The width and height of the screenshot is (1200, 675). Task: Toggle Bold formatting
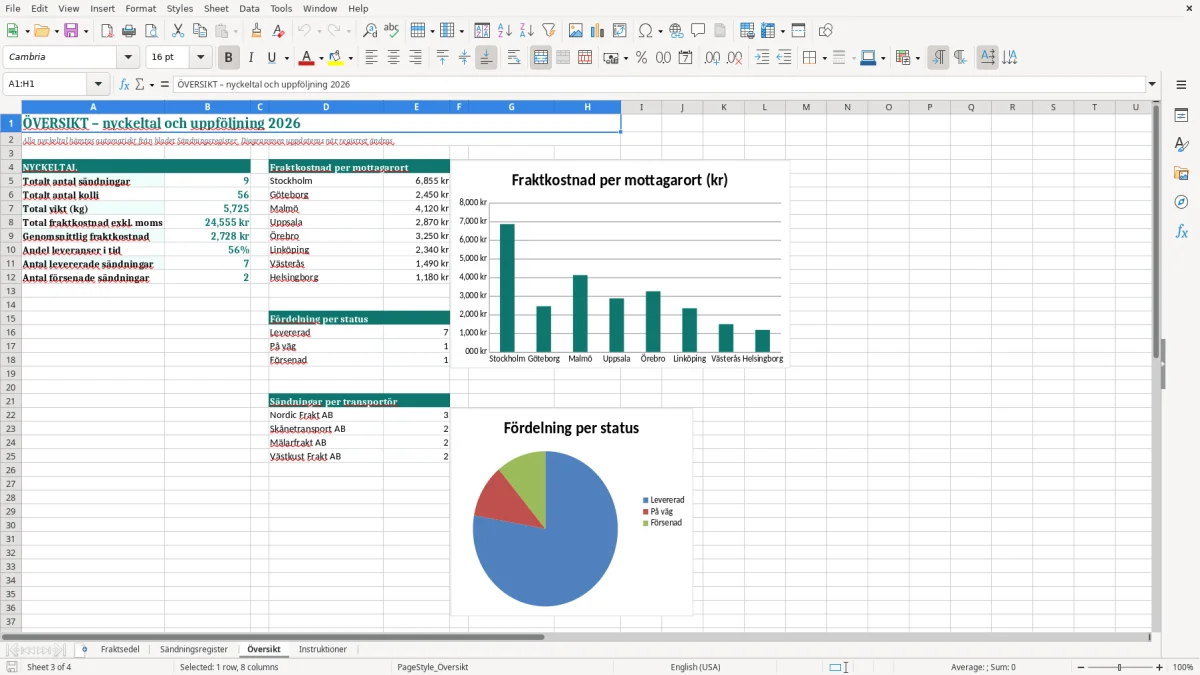pos(229,58)
